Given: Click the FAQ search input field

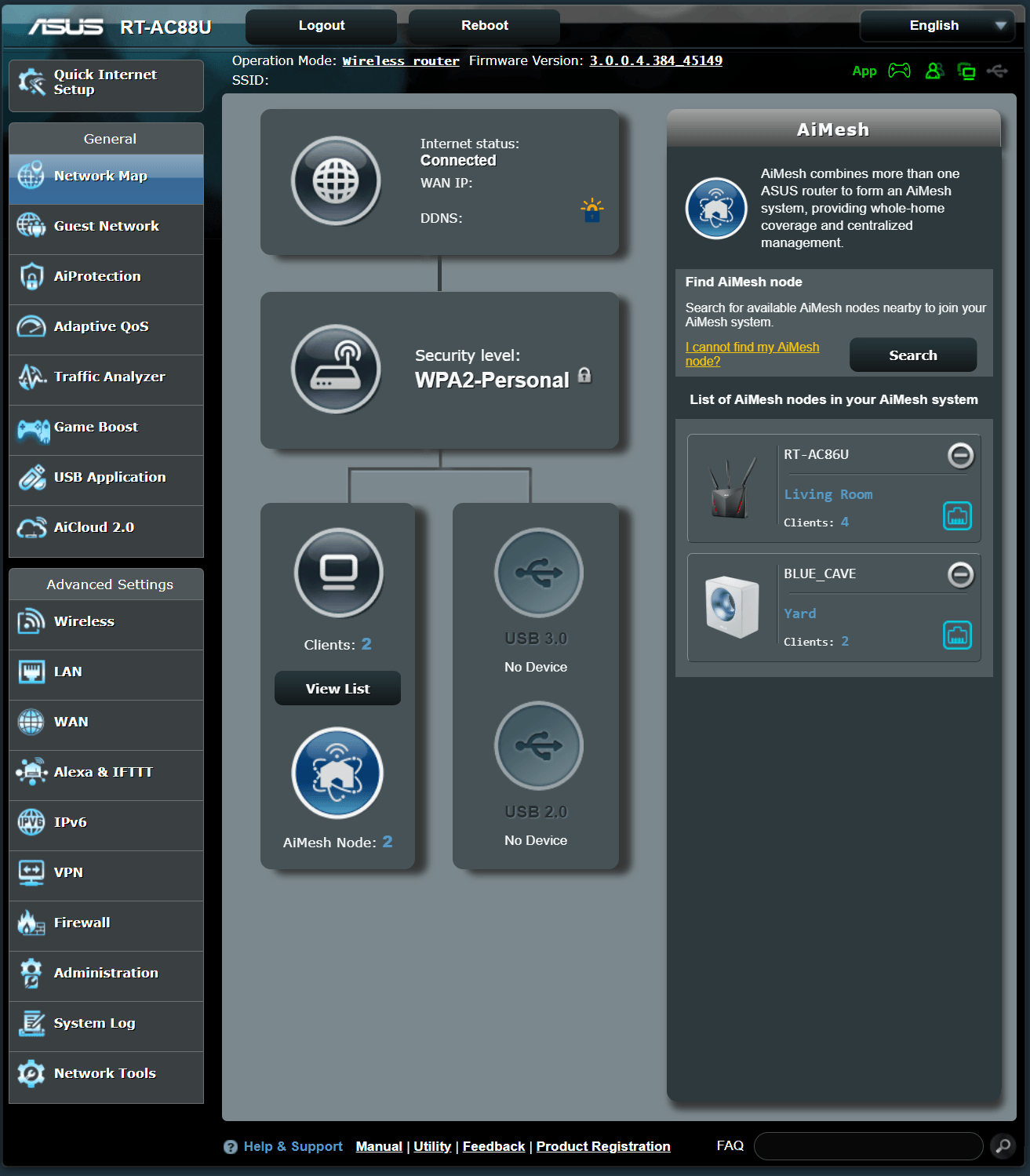Looking at the screenshot, I should 868,1146.
